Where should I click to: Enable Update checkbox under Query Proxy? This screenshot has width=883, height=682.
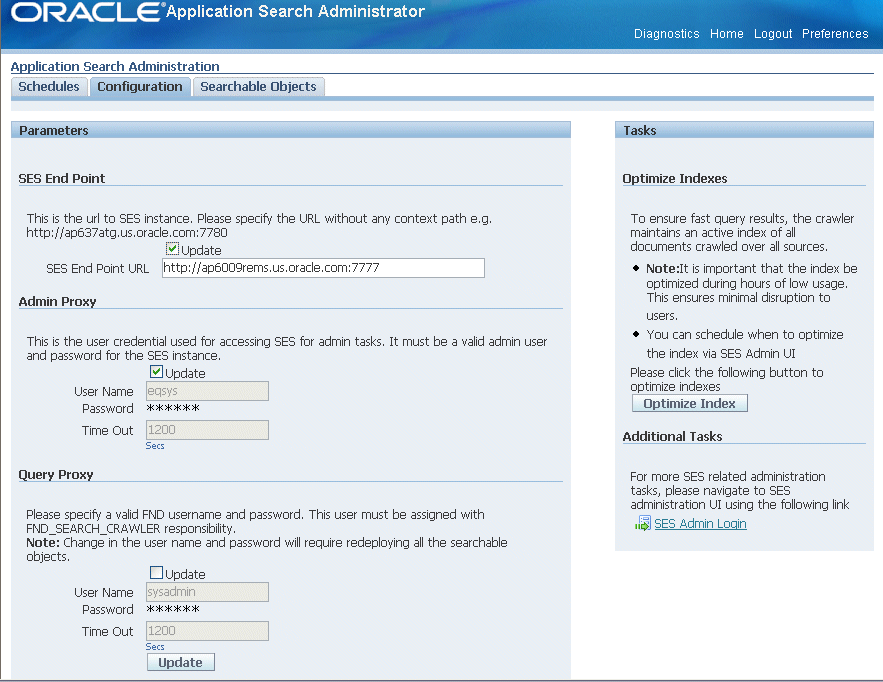157,573
